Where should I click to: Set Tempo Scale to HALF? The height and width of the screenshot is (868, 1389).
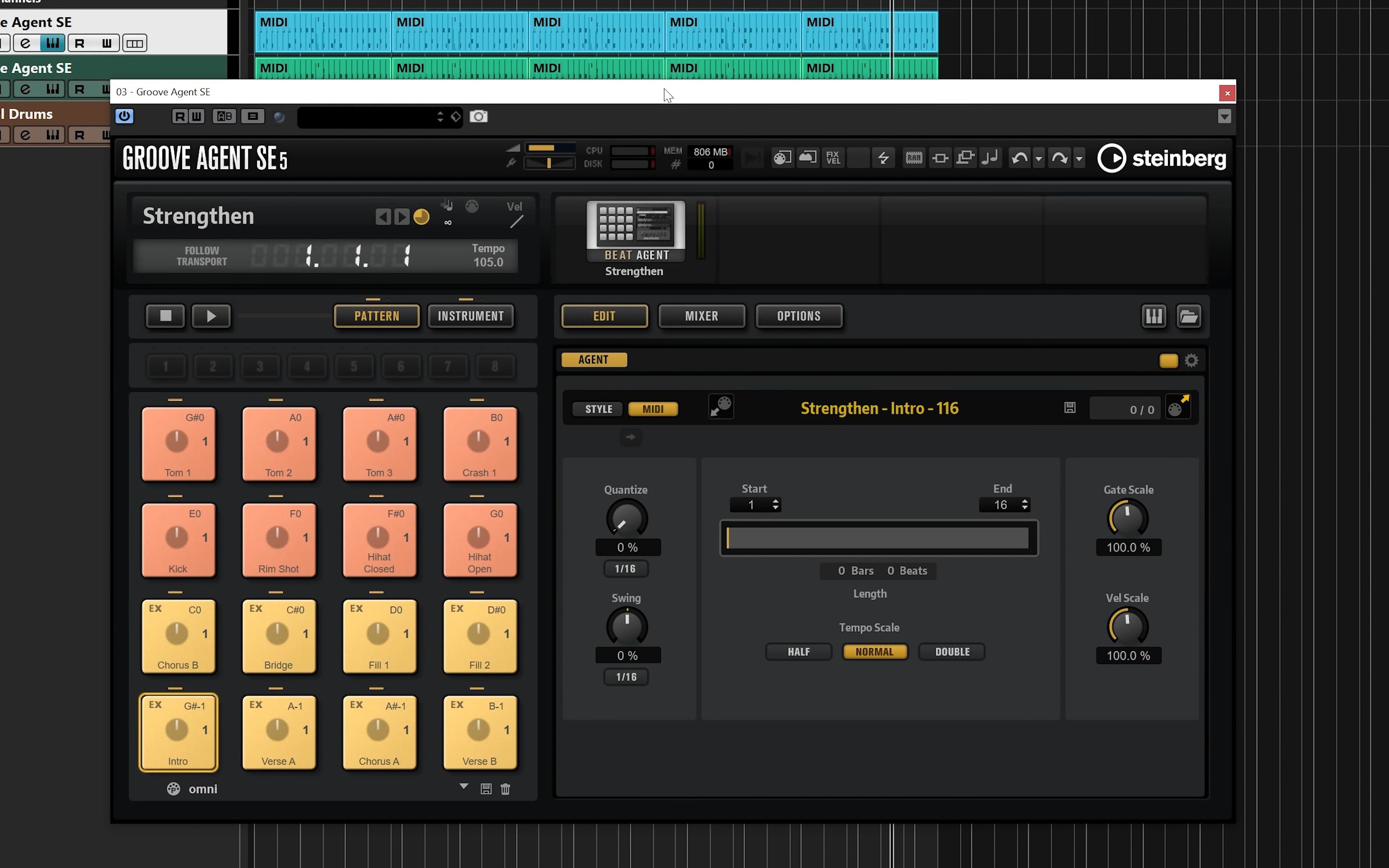click(798, 651)
